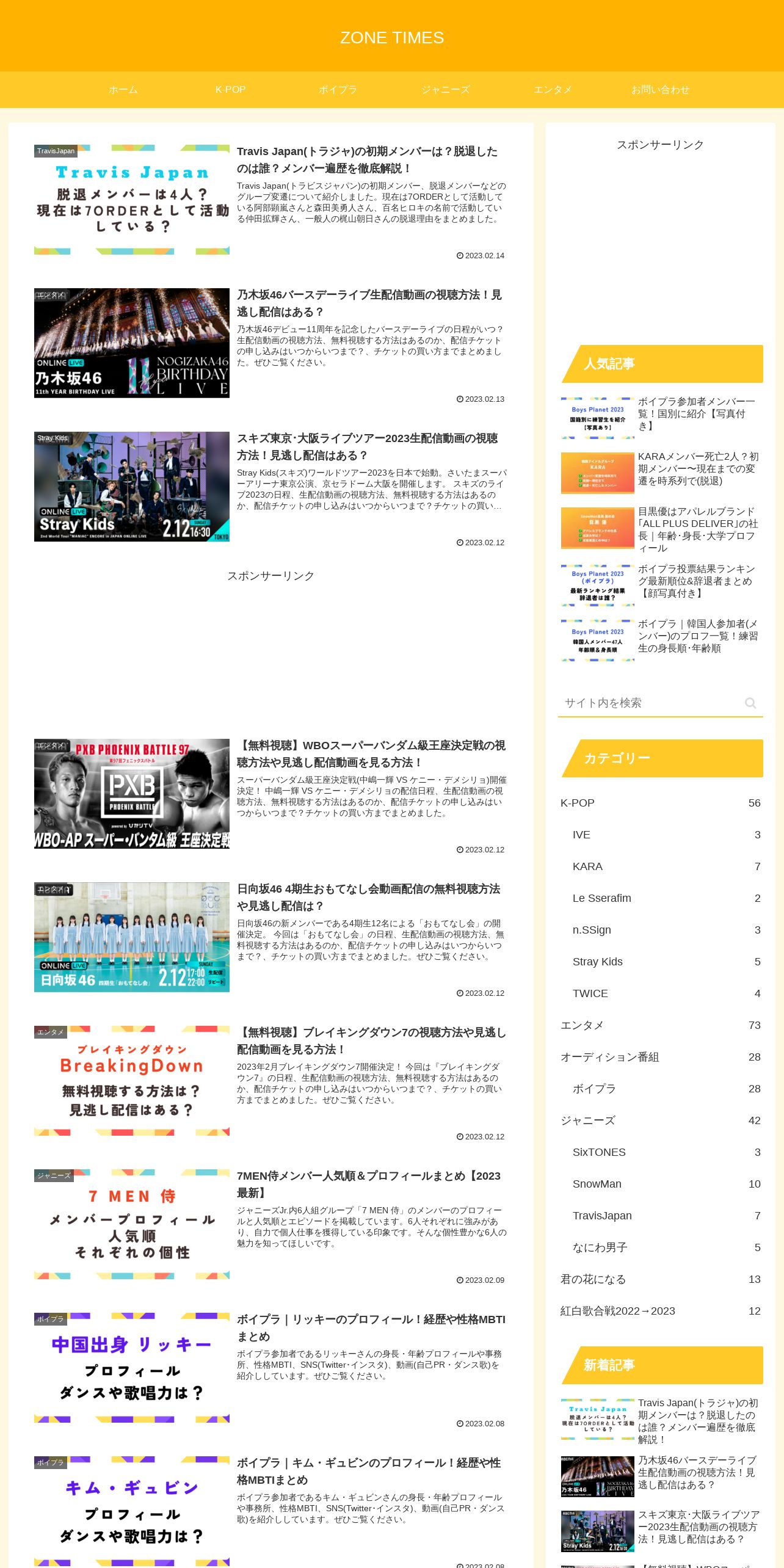Open リッキーのプロフィール article title
This screenshot has height=1568, width=784.
point(371,1327)
